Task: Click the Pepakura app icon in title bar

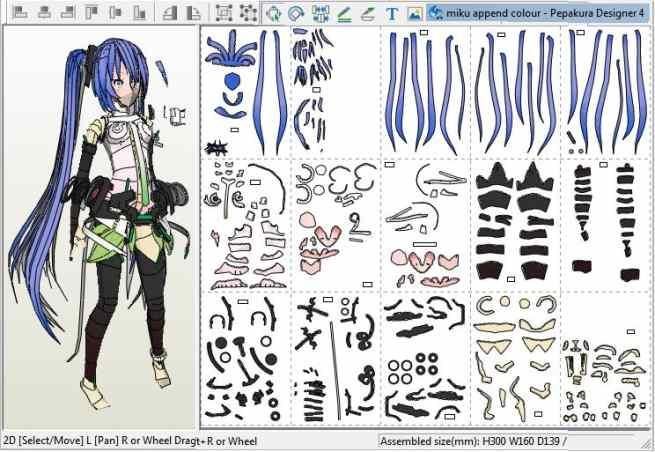Action: pos(436,13)
